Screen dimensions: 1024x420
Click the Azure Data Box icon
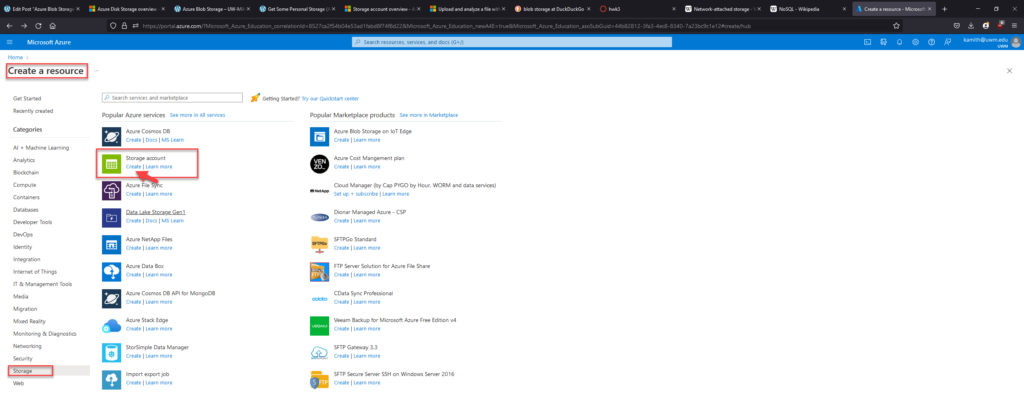coord(111,272)
